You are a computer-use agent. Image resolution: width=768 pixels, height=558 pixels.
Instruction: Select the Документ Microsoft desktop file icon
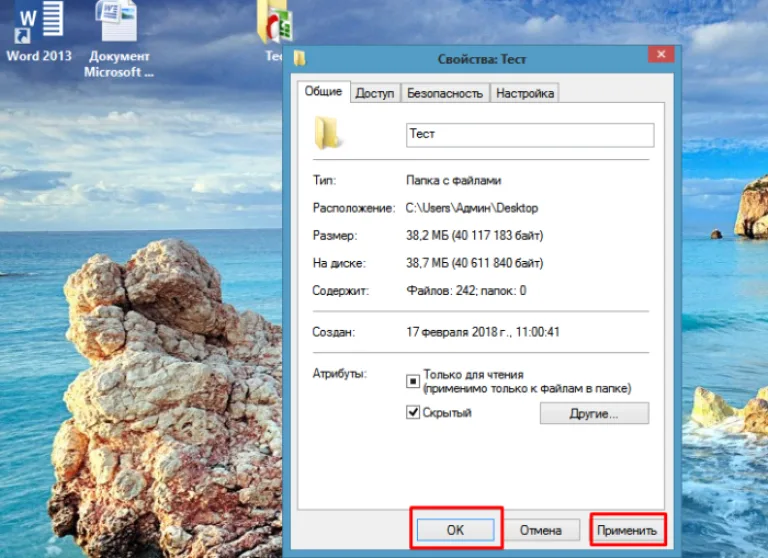[119, 38]
